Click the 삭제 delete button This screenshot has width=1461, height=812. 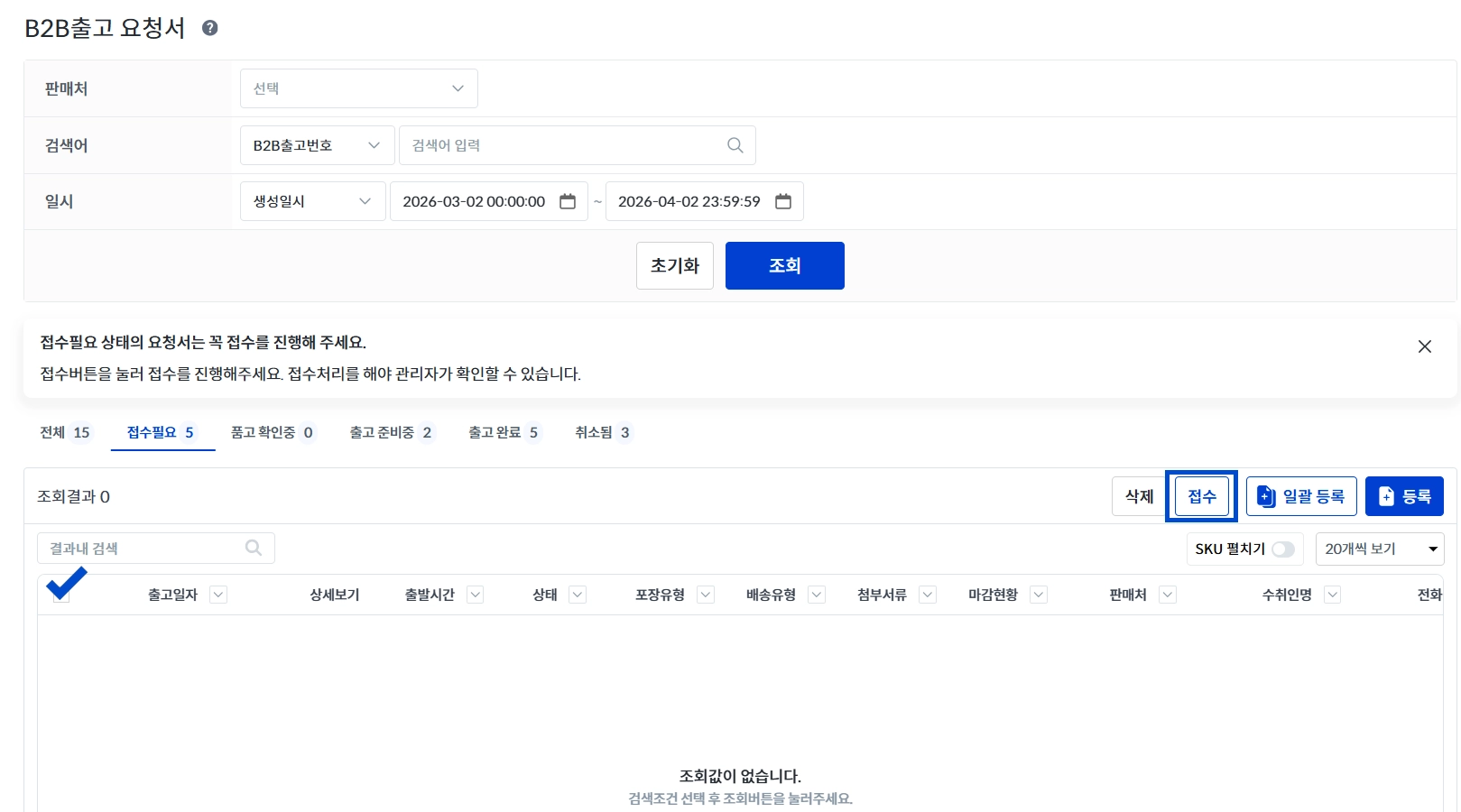[x=1140, y=496]
